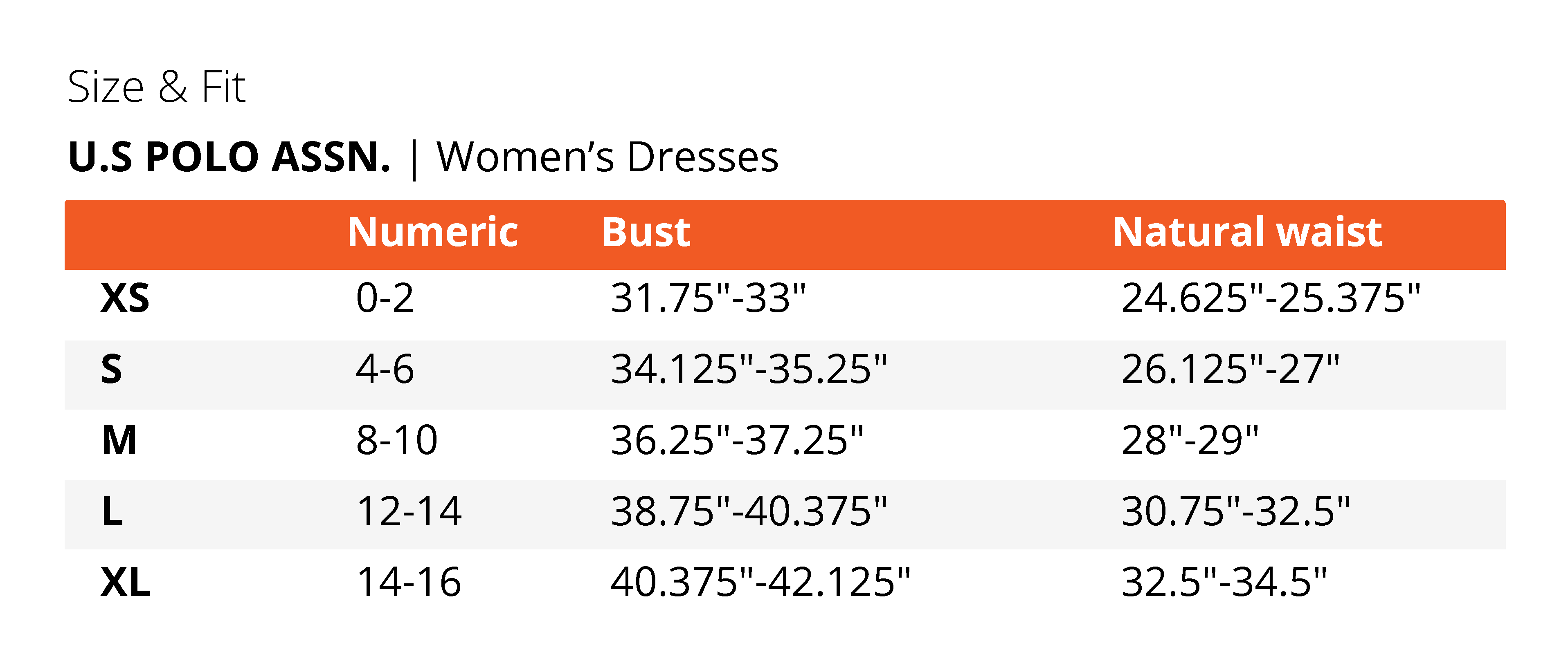
Task: Click the 0-2 numeric size cell
Action: (x=385, y=298)
